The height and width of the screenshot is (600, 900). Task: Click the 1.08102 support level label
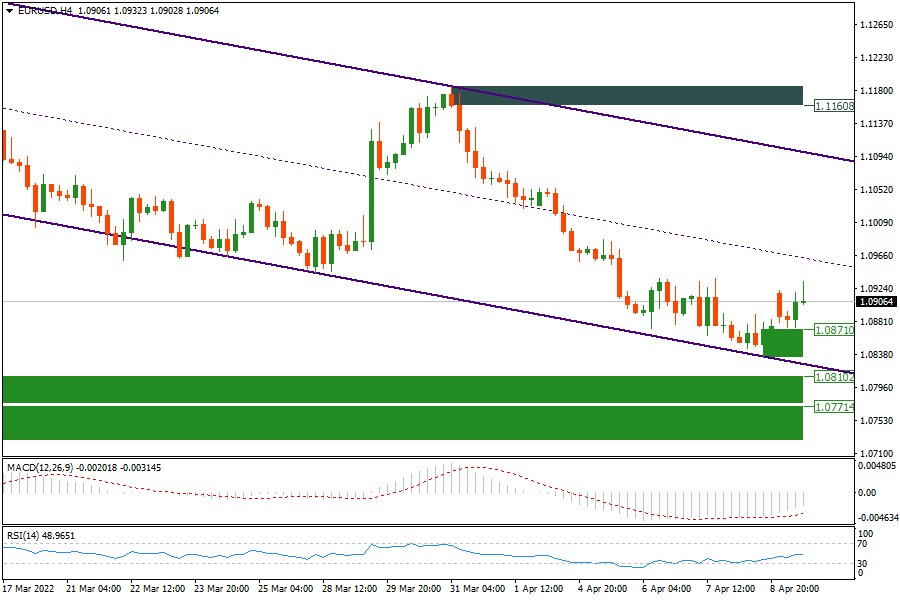[x=832, y=377]
